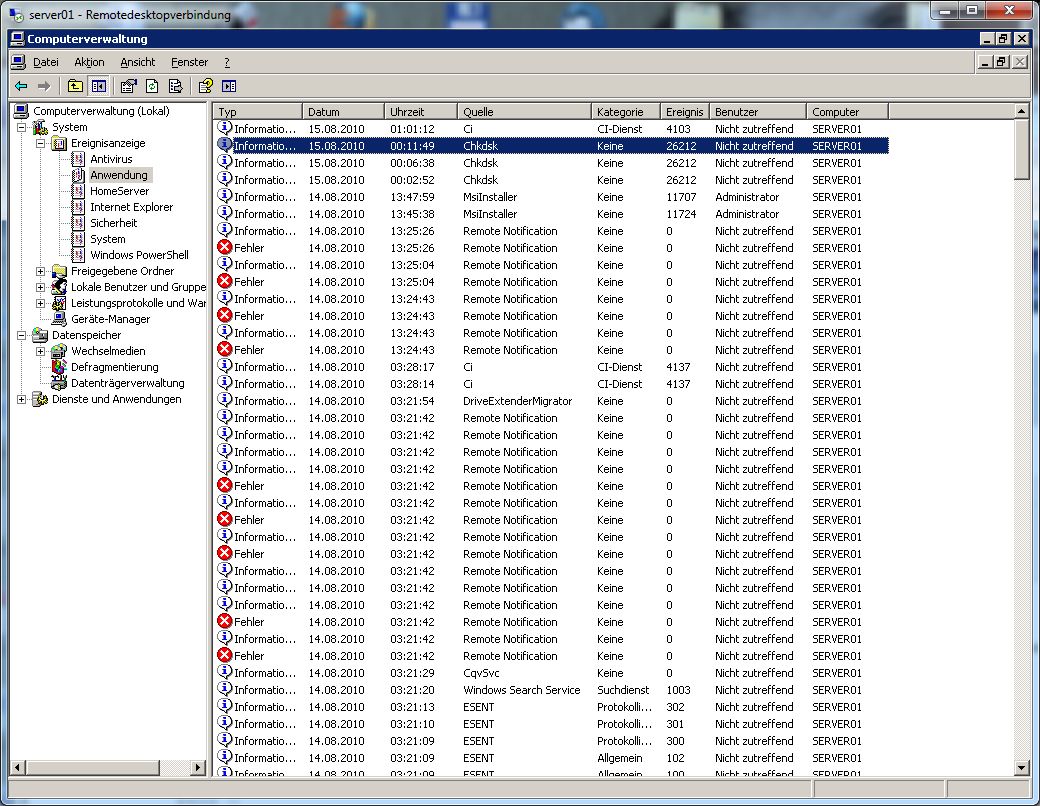Open the Datei menu
1040x806 pixels.
click(x=46, y=62)
